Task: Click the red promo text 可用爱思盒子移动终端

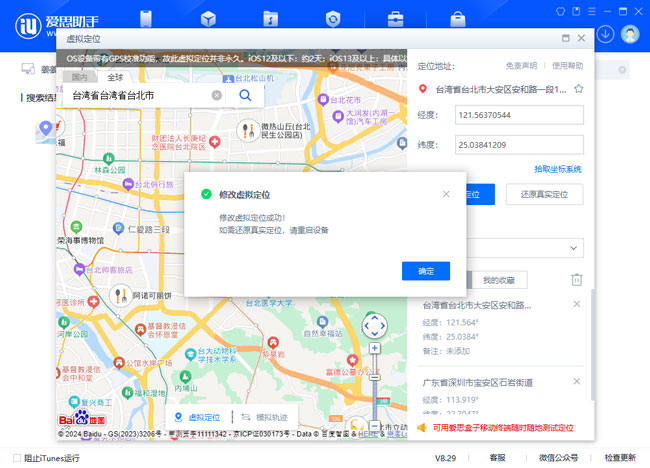Action: coord(503,428)
